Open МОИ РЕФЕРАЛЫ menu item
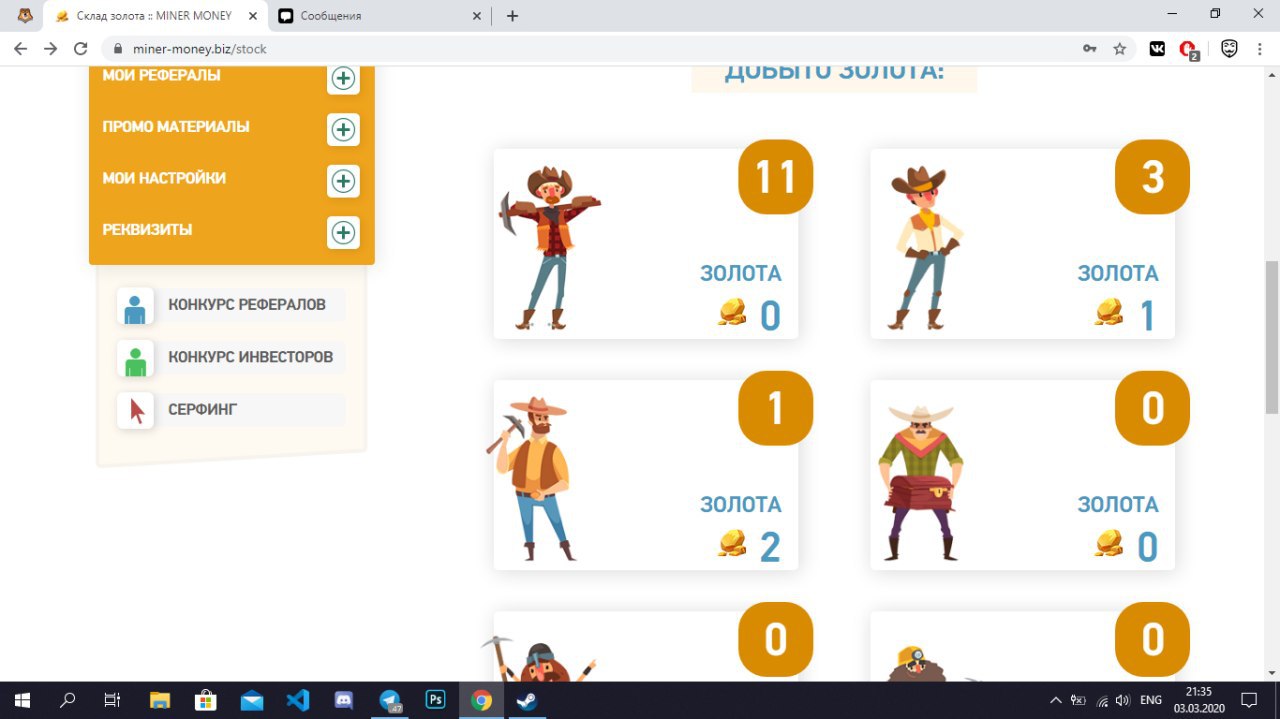 (x=161, y=76)
